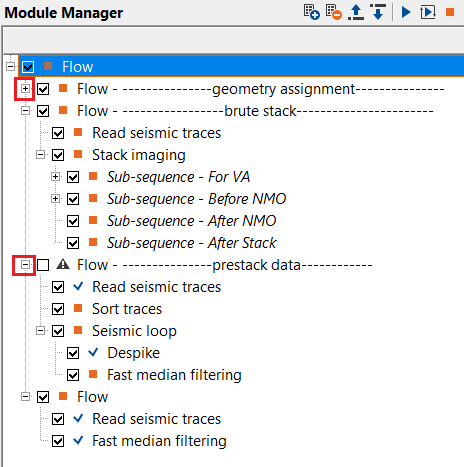This screenshot has height=467, width=464.
Task: Expand the Sub-sequence - For VA node
Action: point(55,177)
